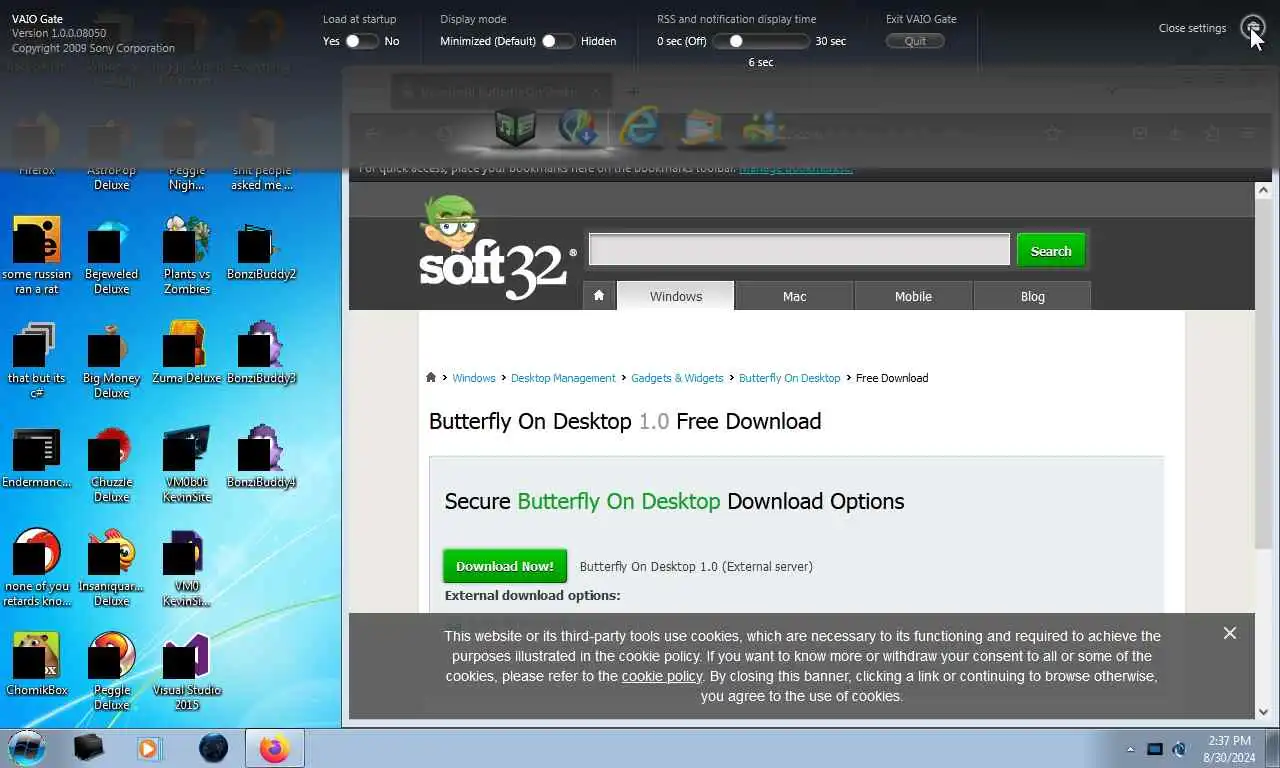The image size is (1280, 768).
Task: Select the BonziBuddy2 desktop icon
Action: (261, 250)
